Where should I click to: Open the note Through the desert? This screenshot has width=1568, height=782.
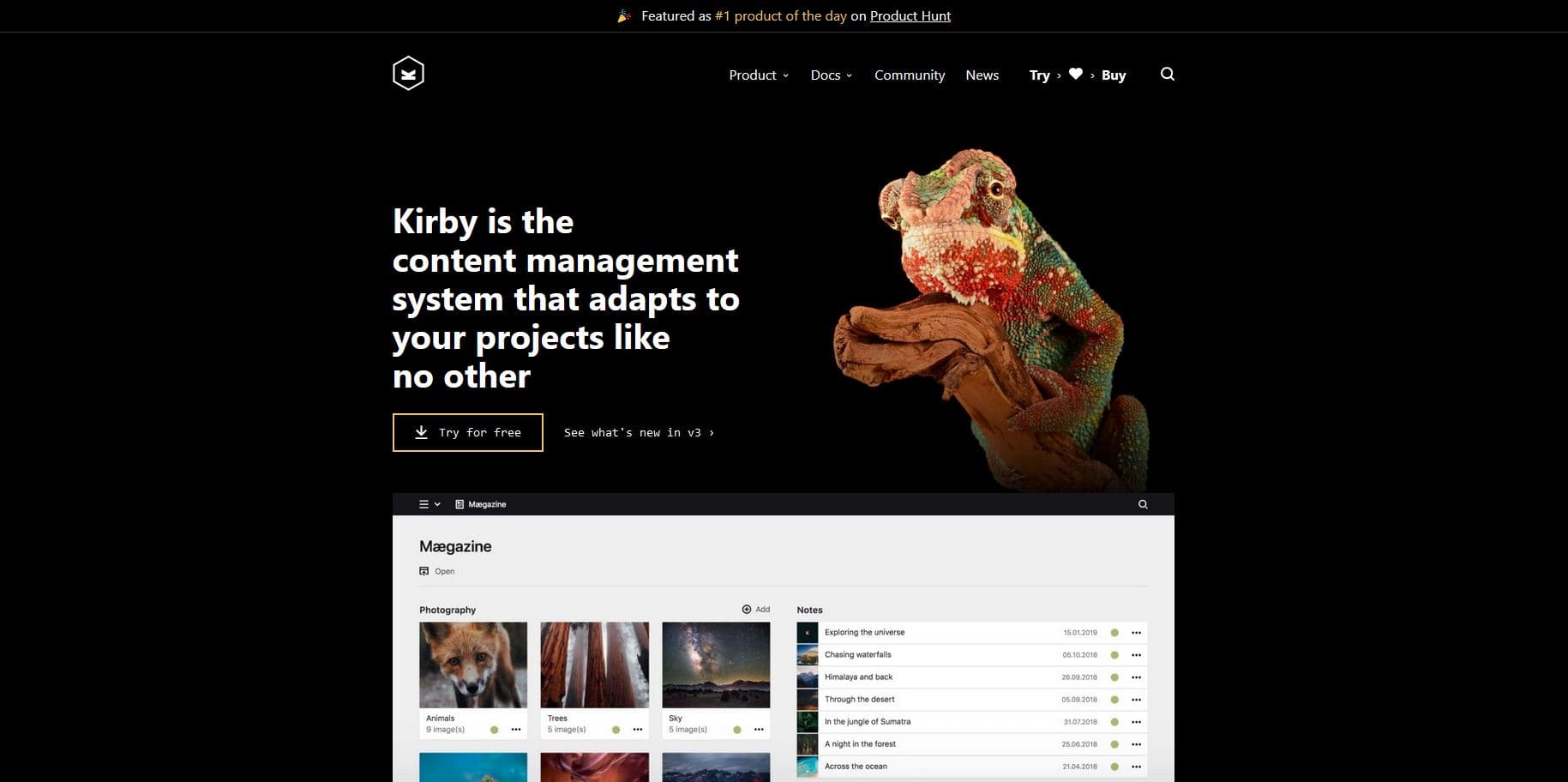(x=859, y=700)
